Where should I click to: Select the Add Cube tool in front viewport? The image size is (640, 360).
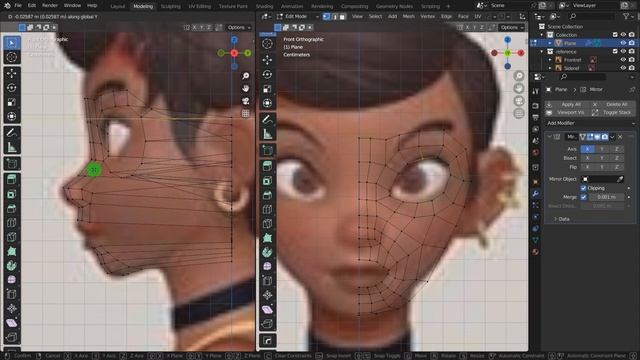(x=267, y=150)
